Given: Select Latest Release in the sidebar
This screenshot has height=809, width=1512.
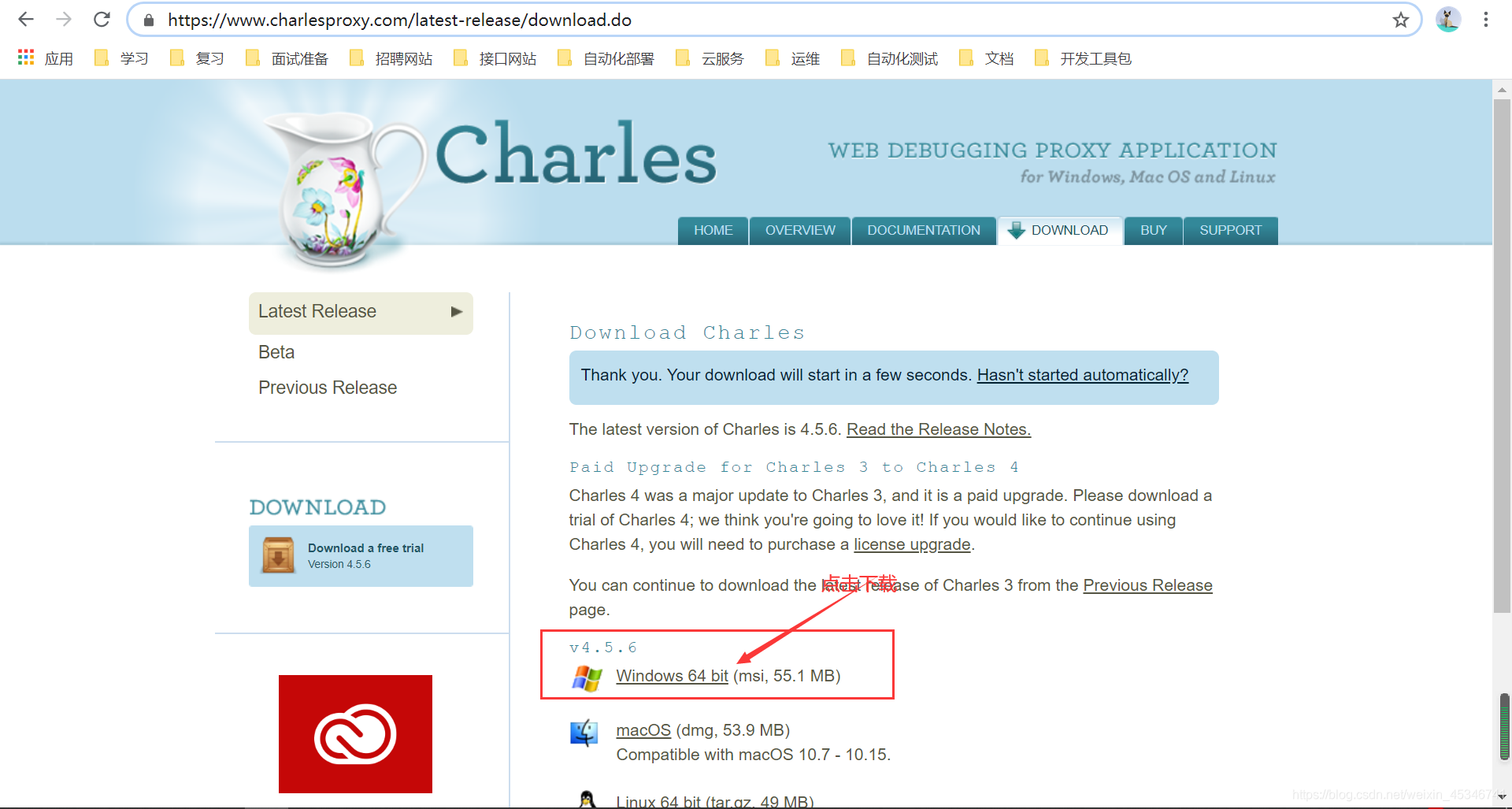Looking at the screenshot, I should 361,312.
